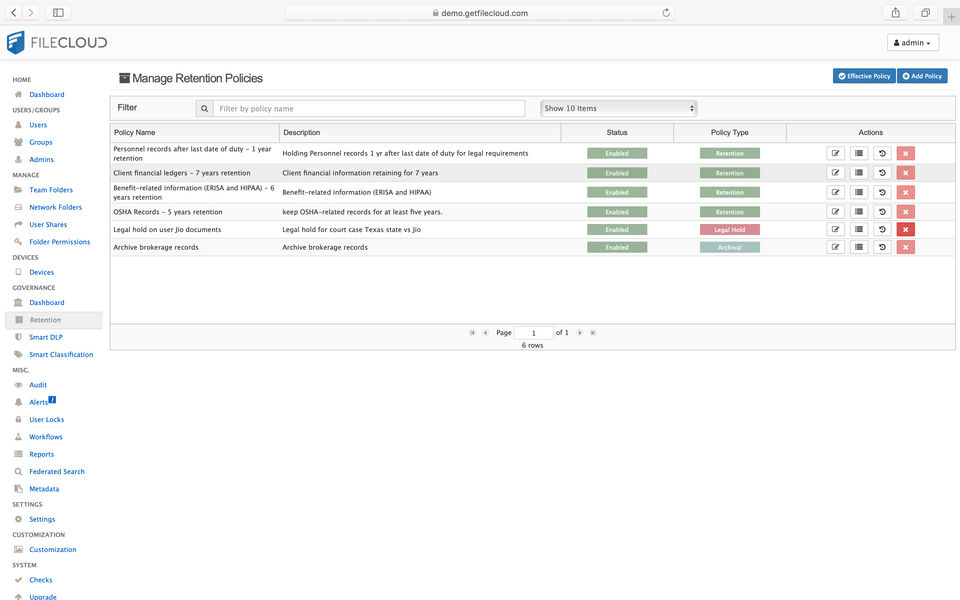Open Federated Search in the sidebar
This screenshot has height=600, width=960.
pyautogui.click(x=57, y=471)
